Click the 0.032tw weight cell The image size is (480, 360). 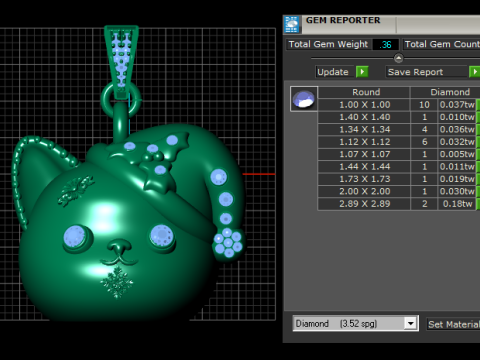[x=457, y=142]
